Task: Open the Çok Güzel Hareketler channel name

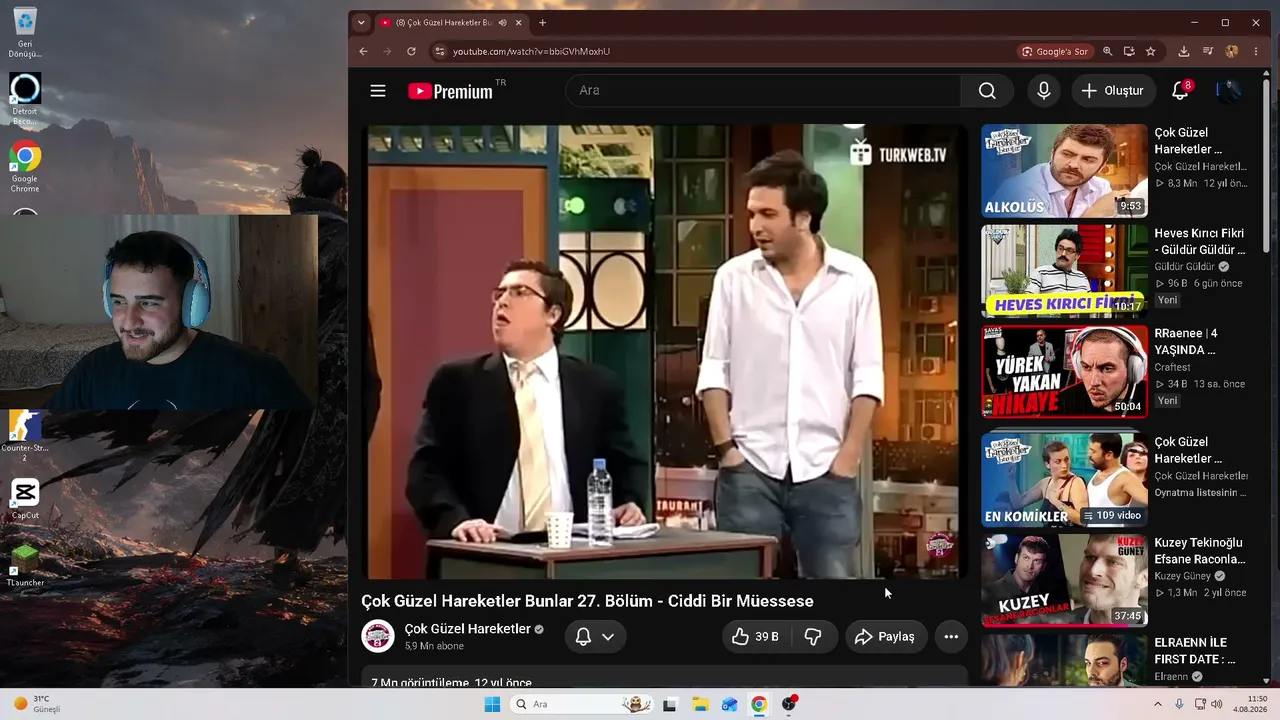Action: [467, 629]
